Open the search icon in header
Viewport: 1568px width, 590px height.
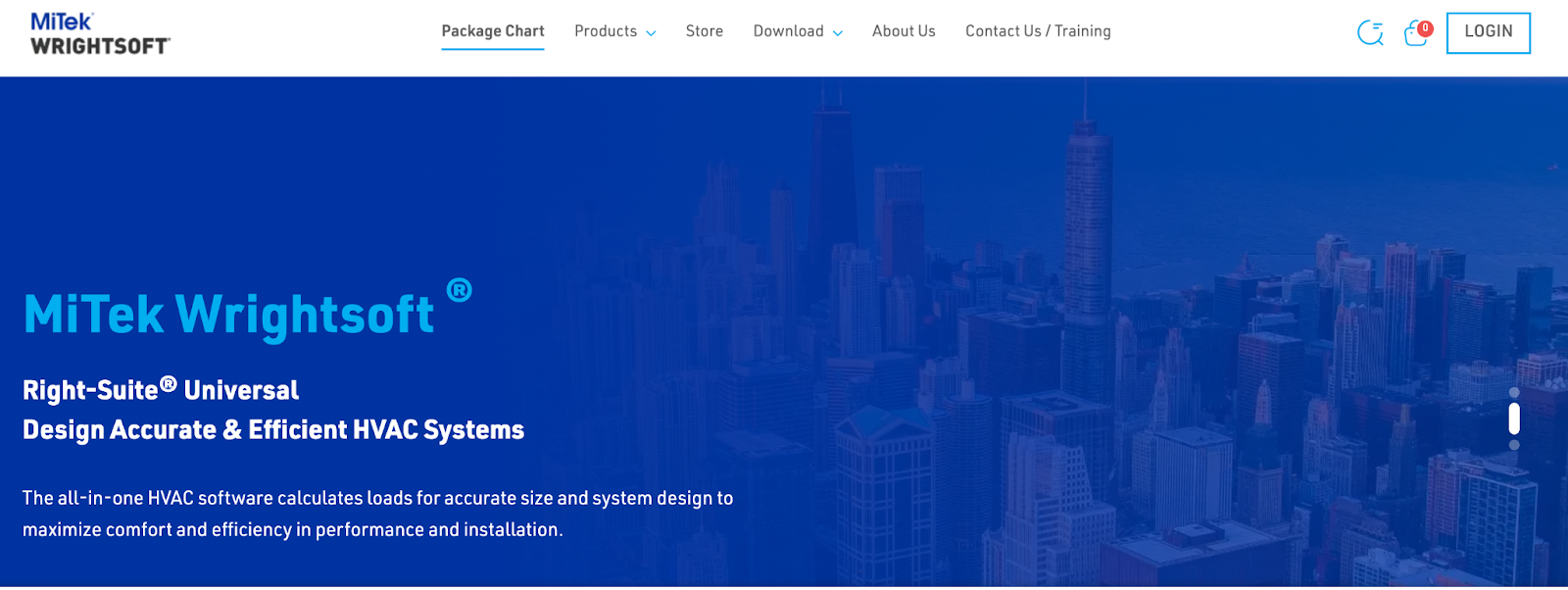click(1370, 33)
